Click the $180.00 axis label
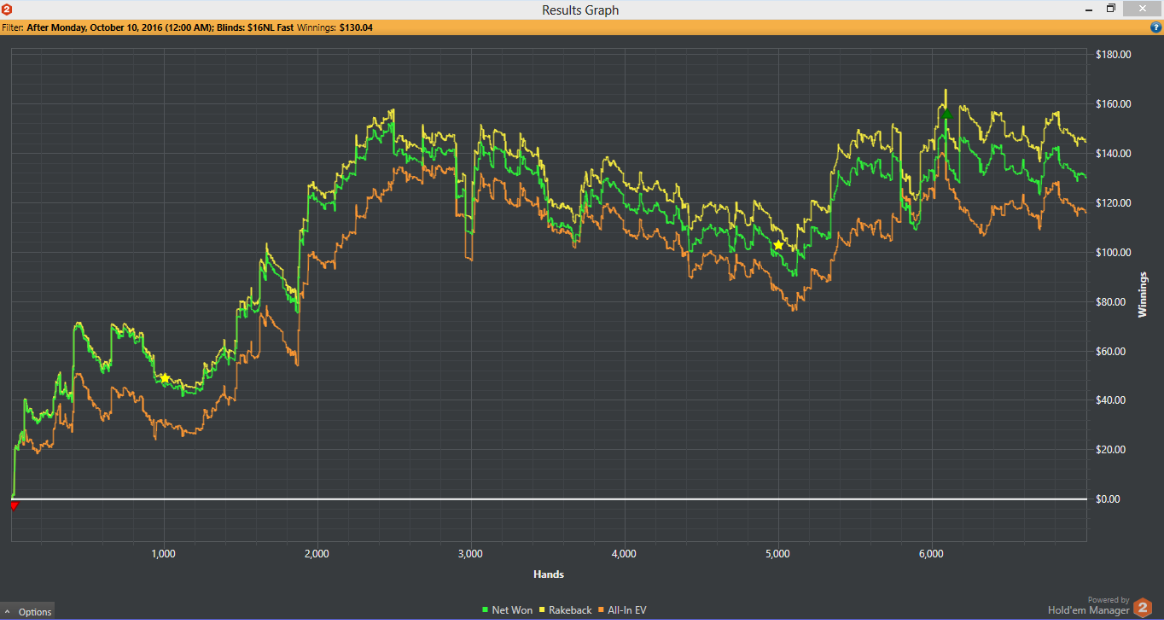Viewport: 1164px width, 620px height. [x=1113, y=54]
